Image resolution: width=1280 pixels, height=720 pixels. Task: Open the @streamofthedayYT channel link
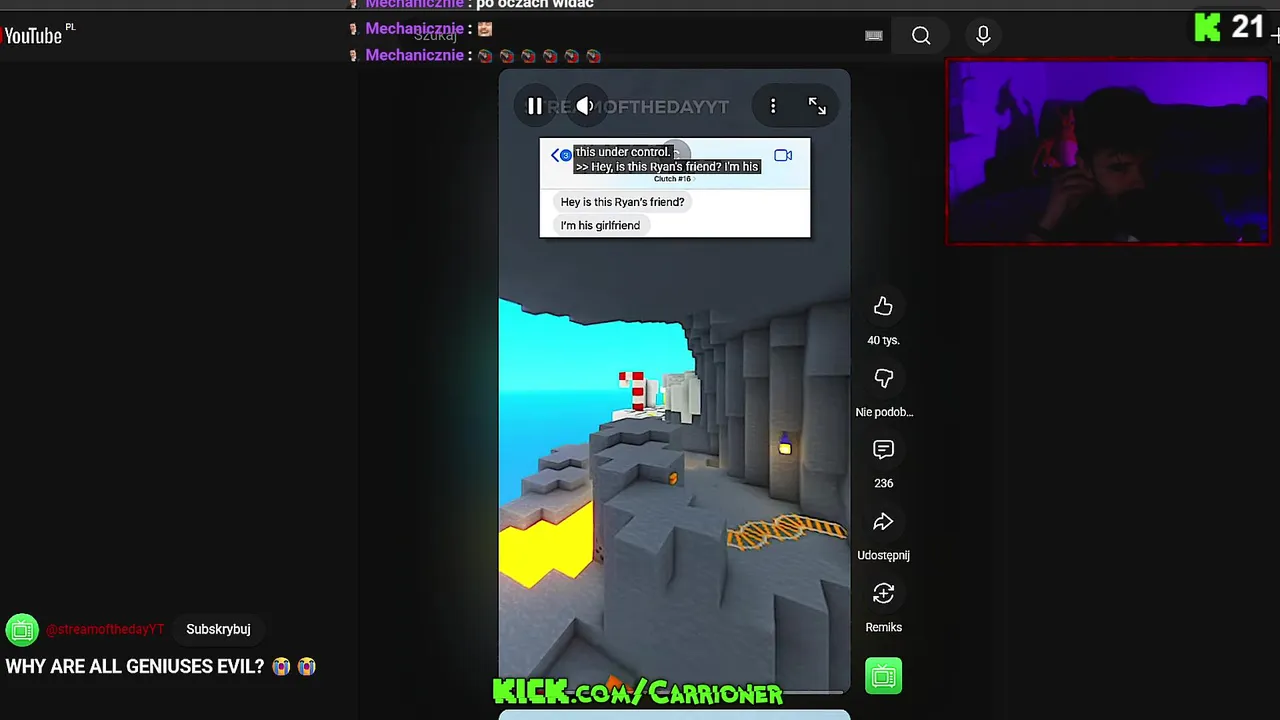point(105,629)
